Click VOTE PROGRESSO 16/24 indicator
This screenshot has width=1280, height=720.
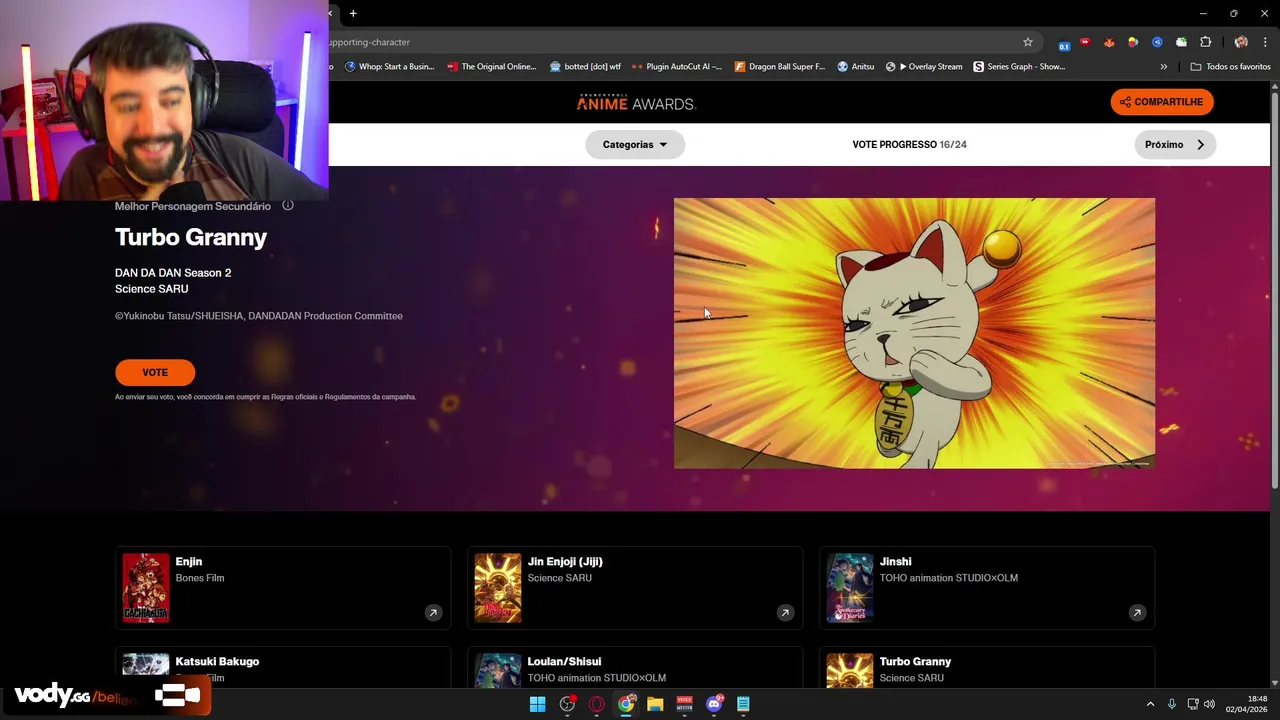909,144
